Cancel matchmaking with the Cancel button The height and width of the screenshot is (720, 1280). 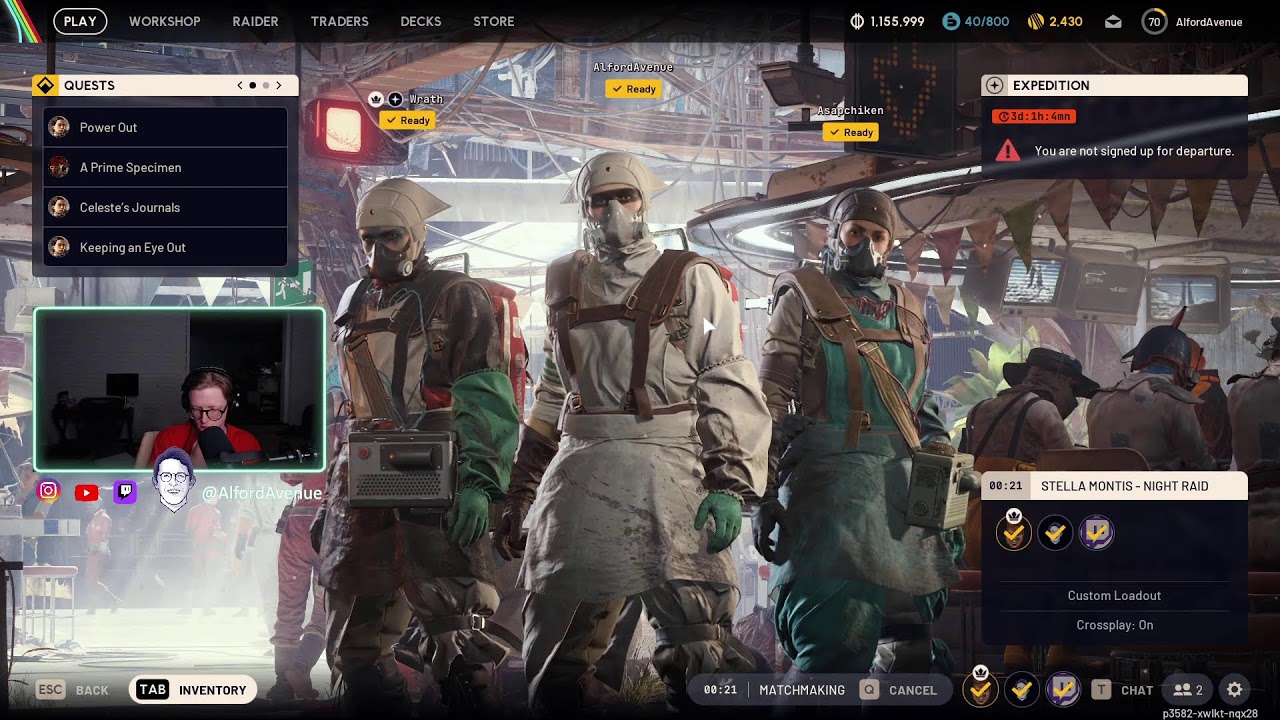[x=899, y=690]
